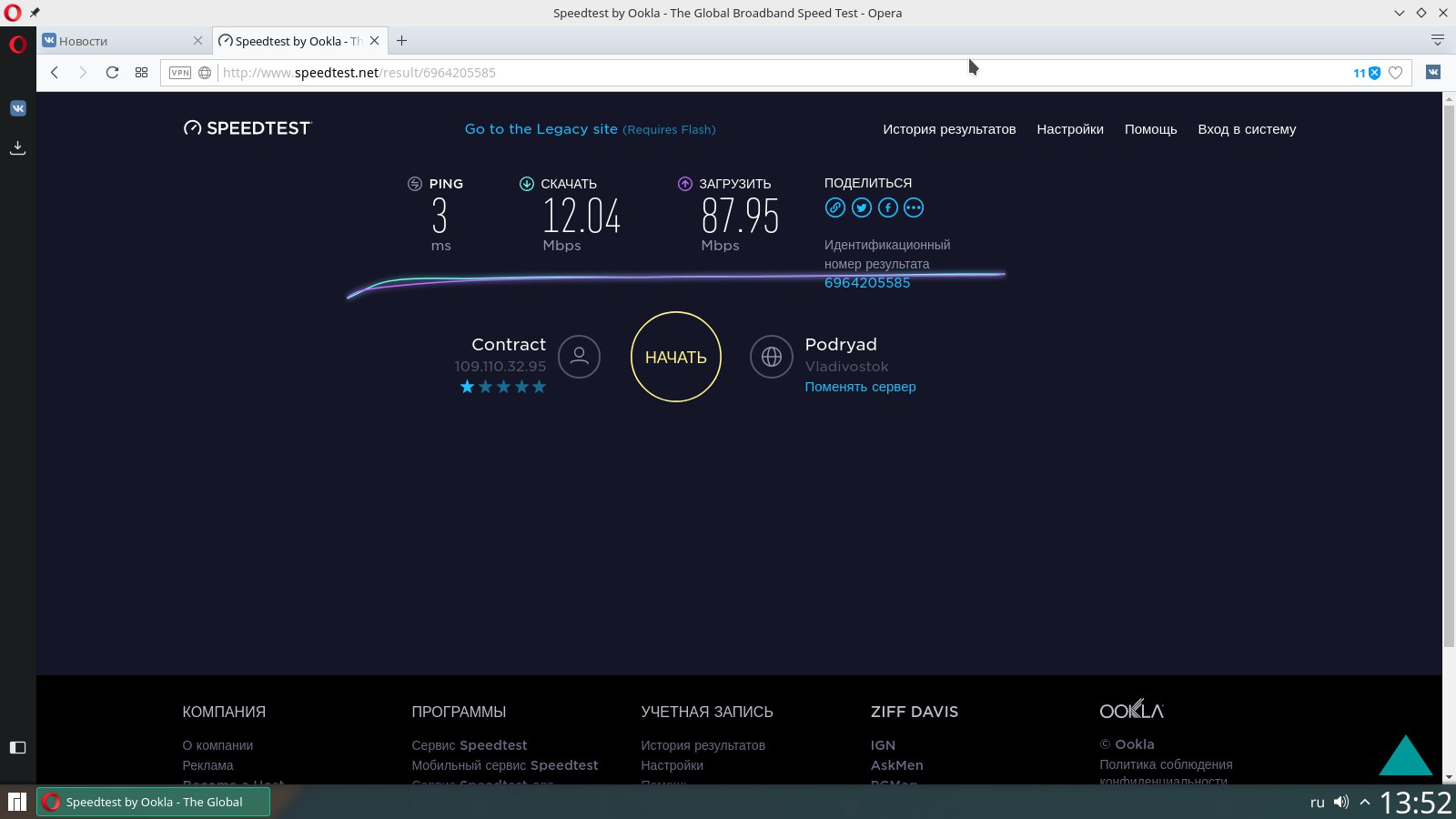This screenshot has height=819, width=1456.
Task: Open footer История результатов link
Action: [703, 745]
